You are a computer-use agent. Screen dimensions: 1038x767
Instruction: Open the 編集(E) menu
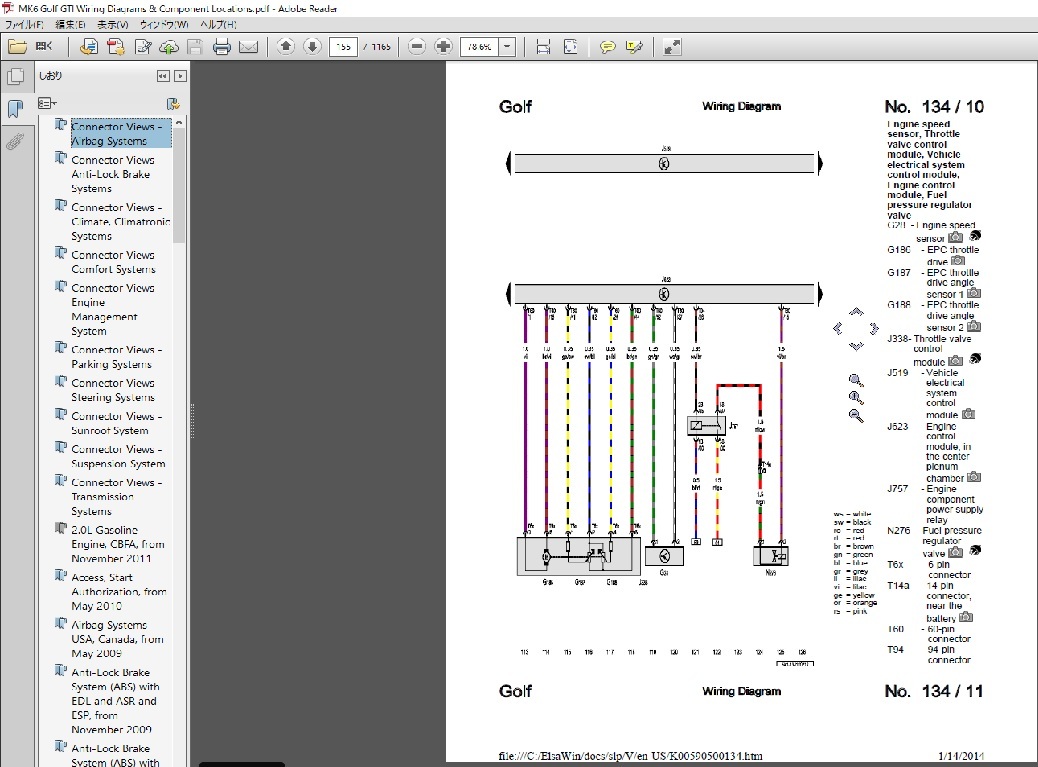tap(70, 24)
